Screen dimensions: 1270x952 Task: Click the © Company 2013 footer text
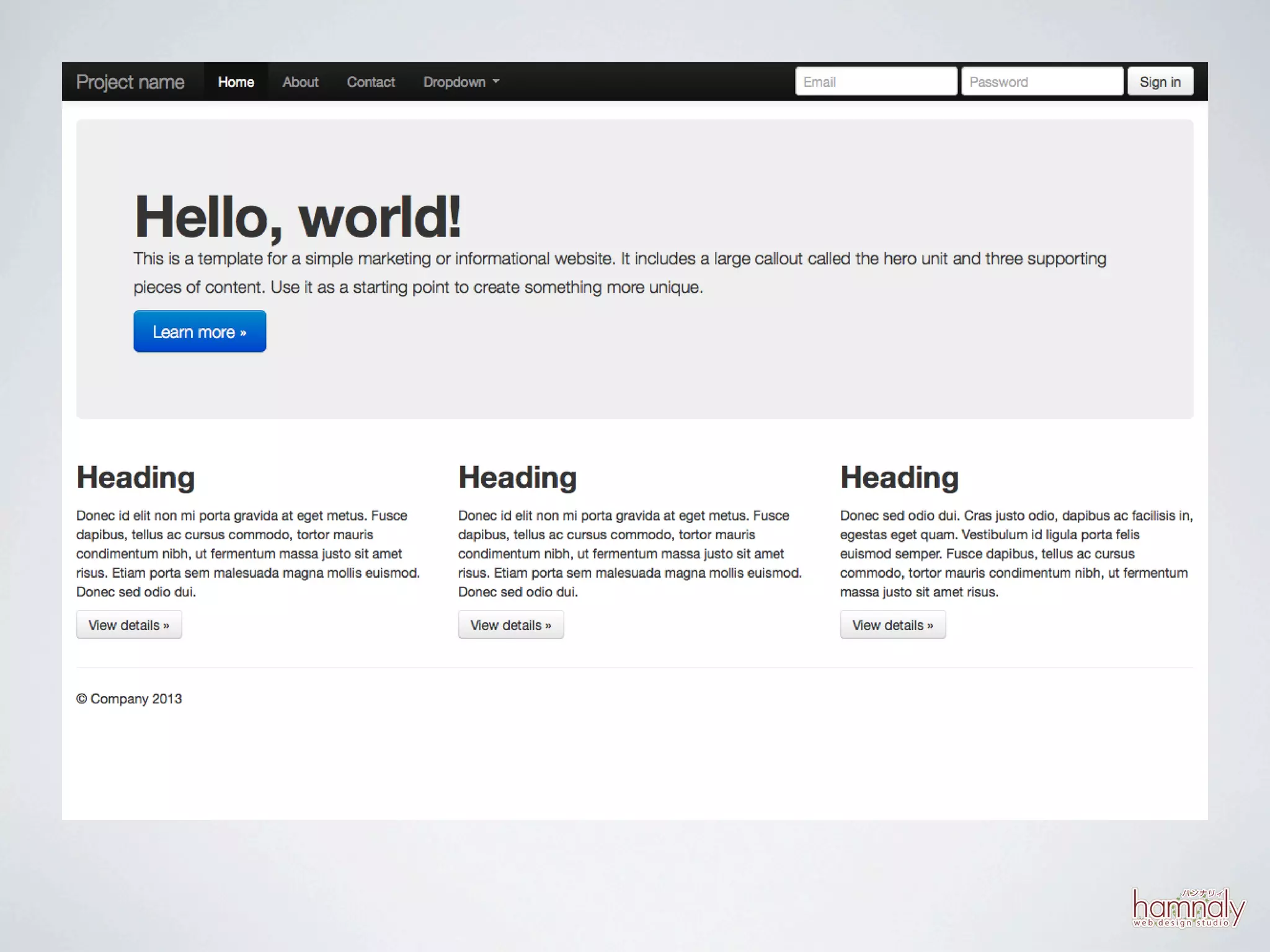(129, 699)
